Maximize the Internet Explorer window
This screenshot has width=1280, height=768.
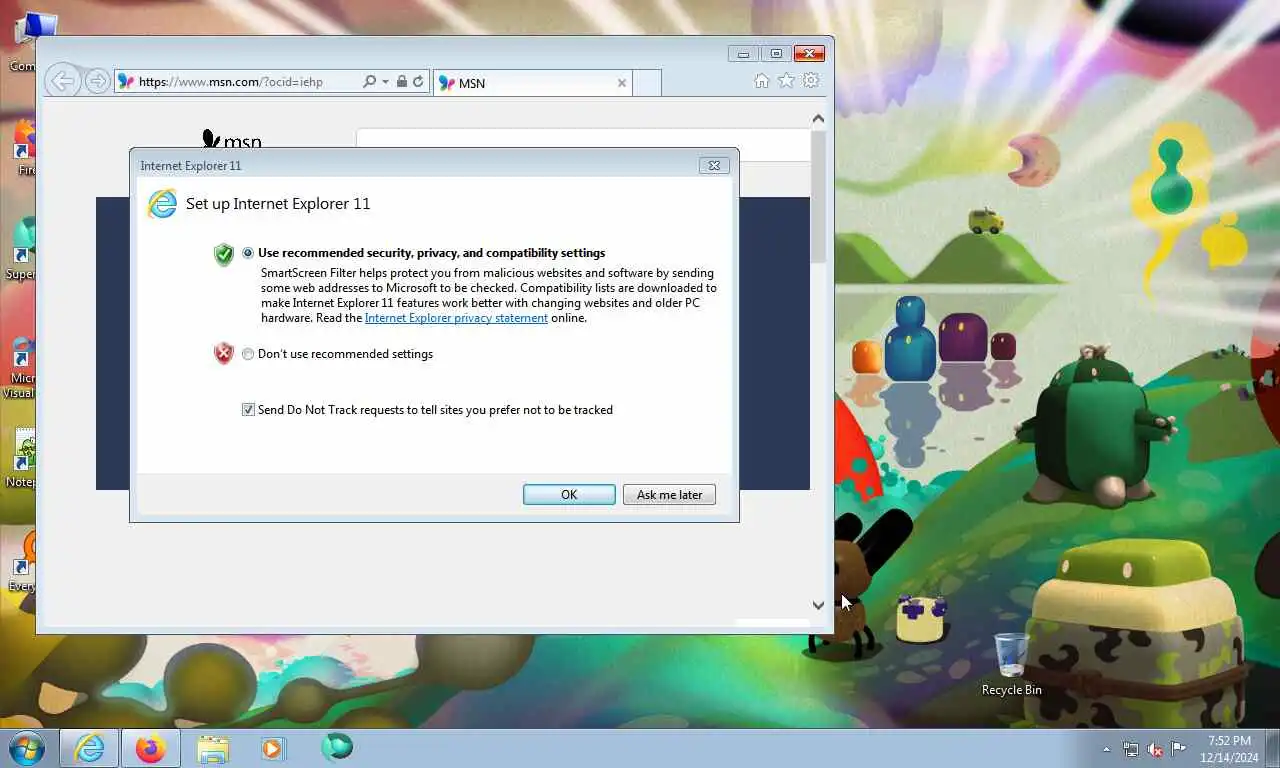[775, 54]
